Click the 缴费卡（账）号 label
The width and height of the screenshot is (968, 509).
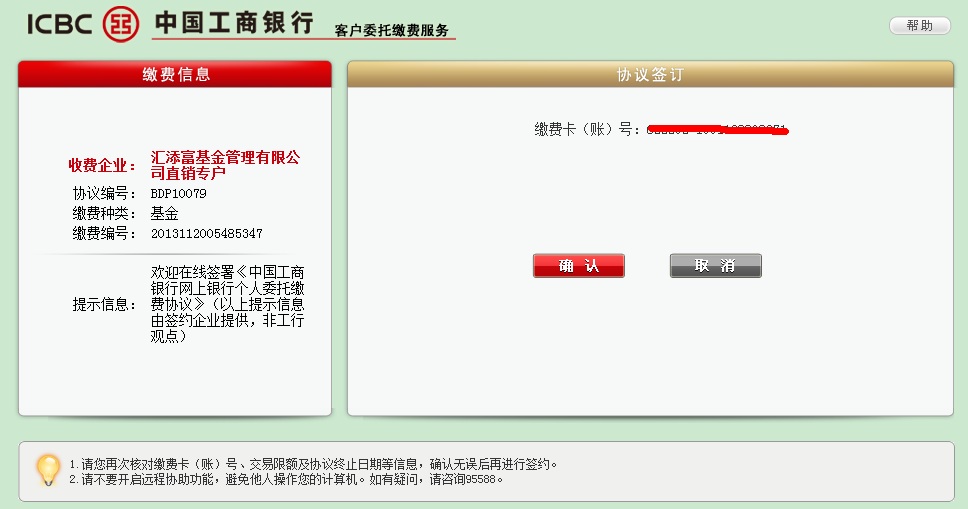tap(588, 129)
